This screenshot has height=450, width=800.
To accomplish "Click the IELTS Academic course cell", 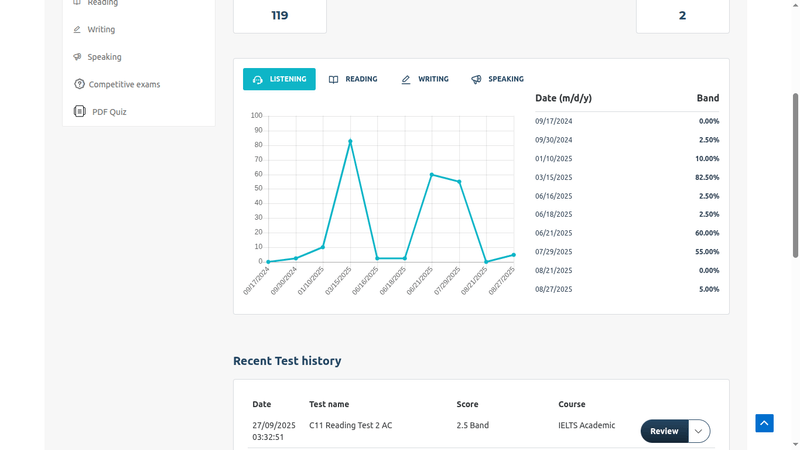I will pos(587,425).
